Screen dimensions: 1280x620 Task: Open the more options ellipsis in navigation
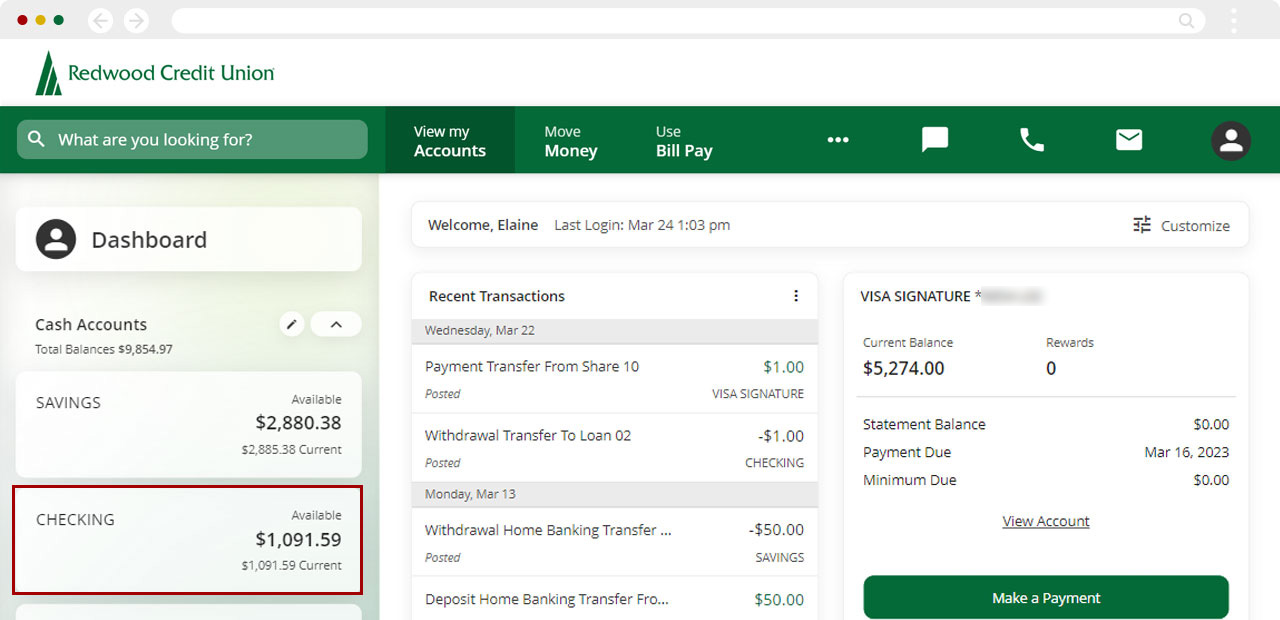click(838, 140)
